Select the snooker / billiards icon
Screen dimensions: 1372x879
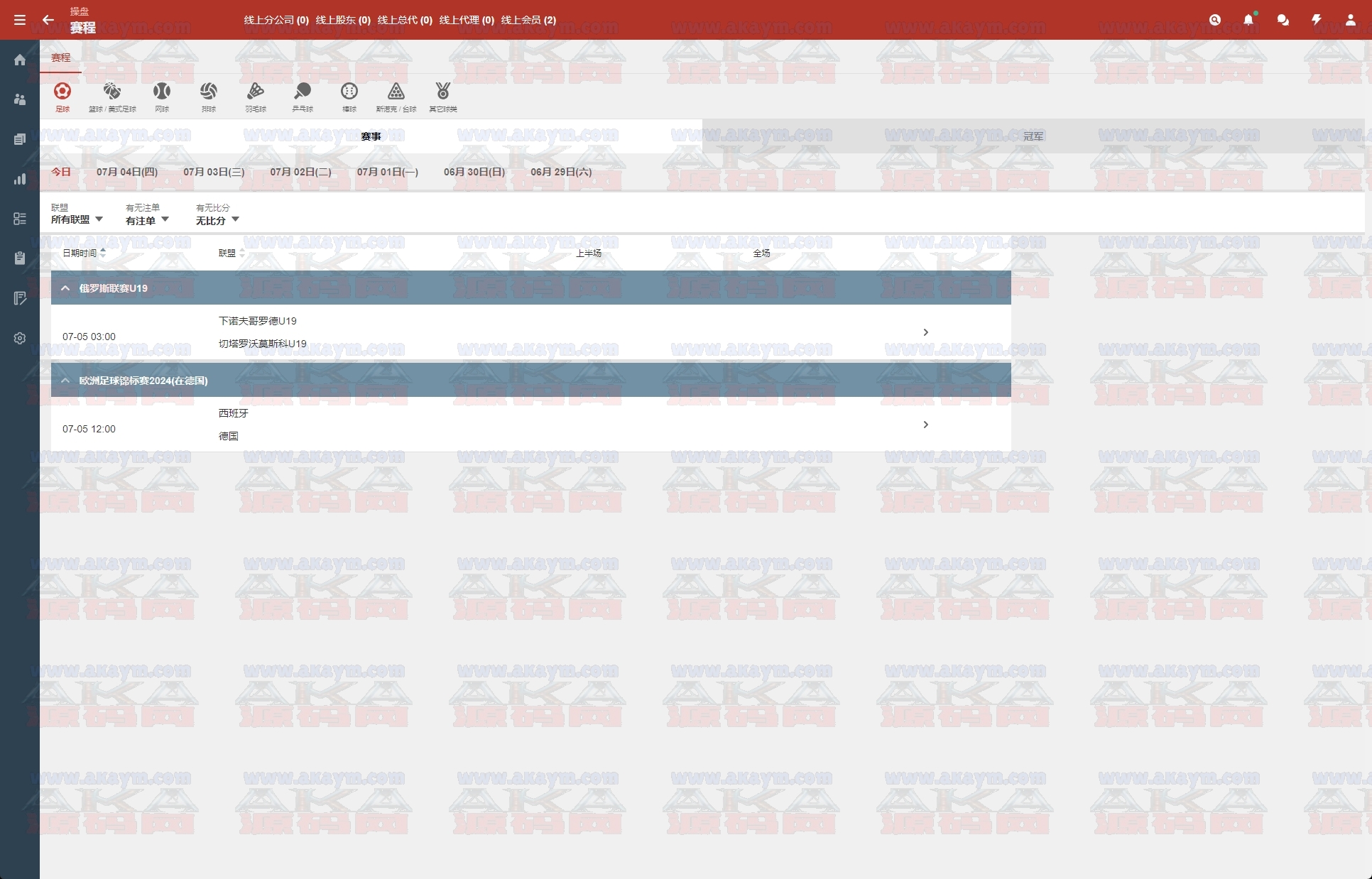(396, 92)
